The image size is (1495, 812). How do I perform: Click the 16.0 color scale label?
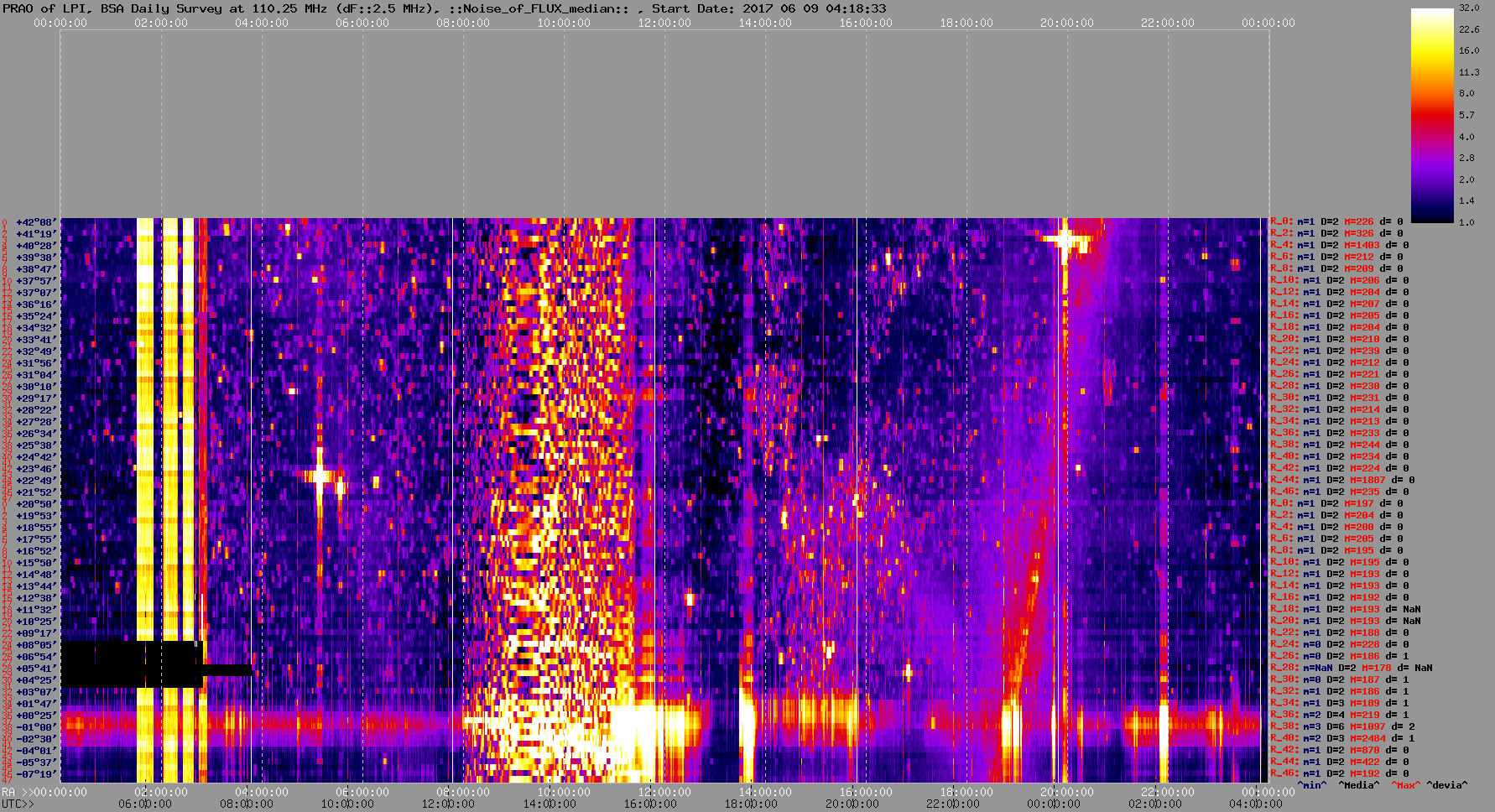click(x=1468, y=50)
